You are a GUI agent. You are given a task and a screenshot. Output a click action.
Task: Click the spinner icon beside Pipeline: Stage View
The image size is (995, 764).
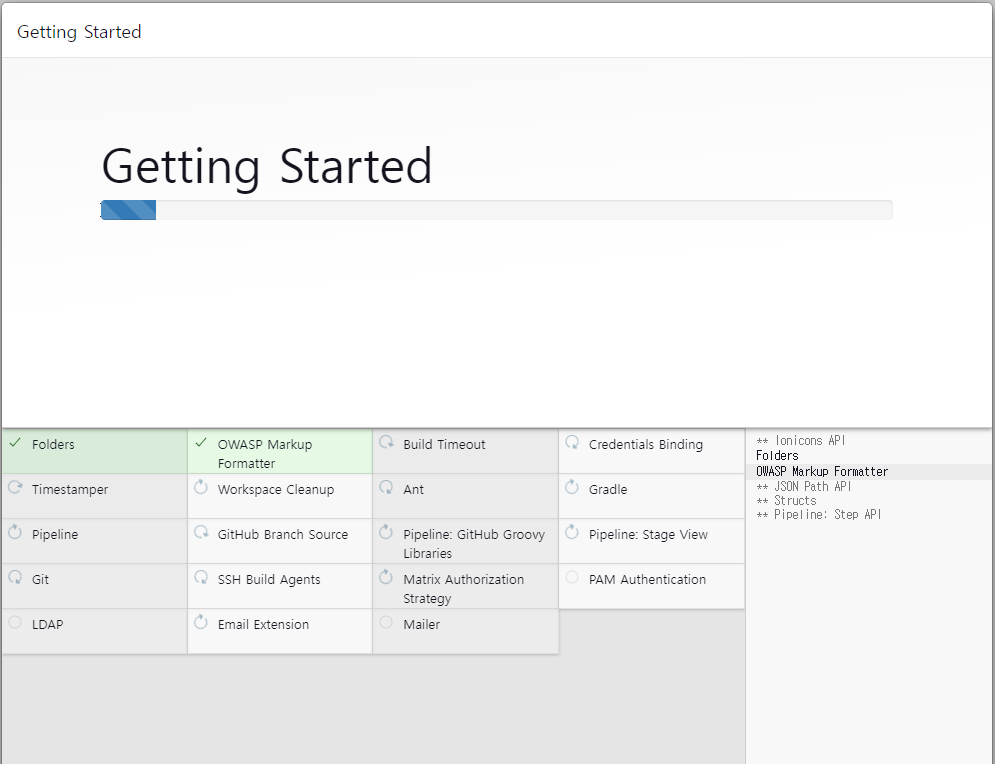[572, 532]
